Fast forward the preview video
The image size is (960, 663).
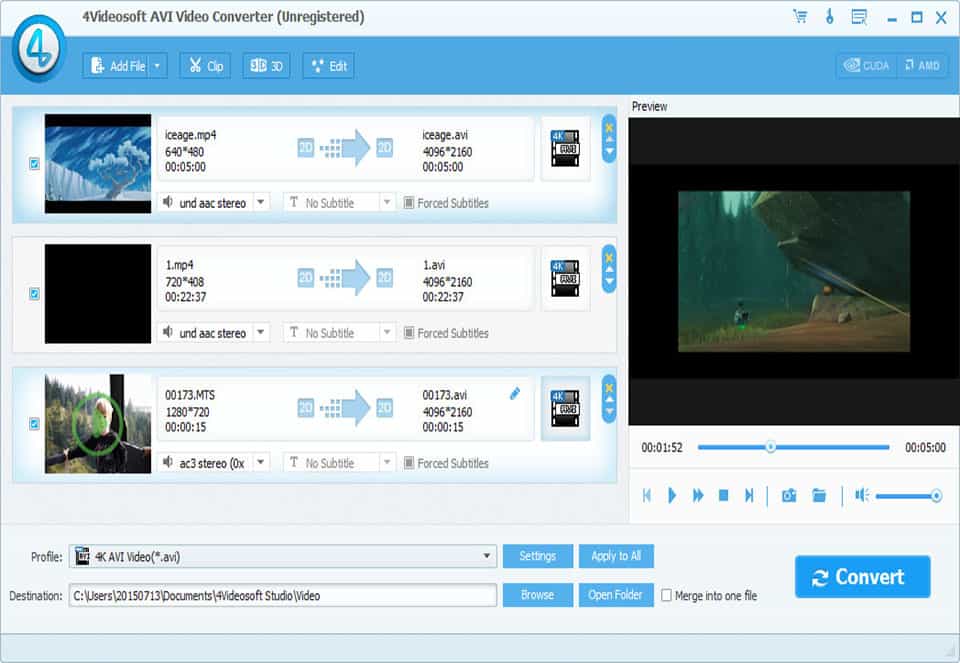pyautogui.click(x=698, y=495)
